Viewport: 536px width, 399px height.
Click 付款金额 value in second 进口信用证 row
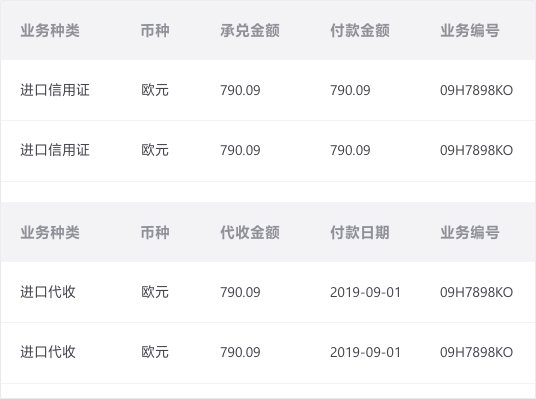[x=350, y=150]
